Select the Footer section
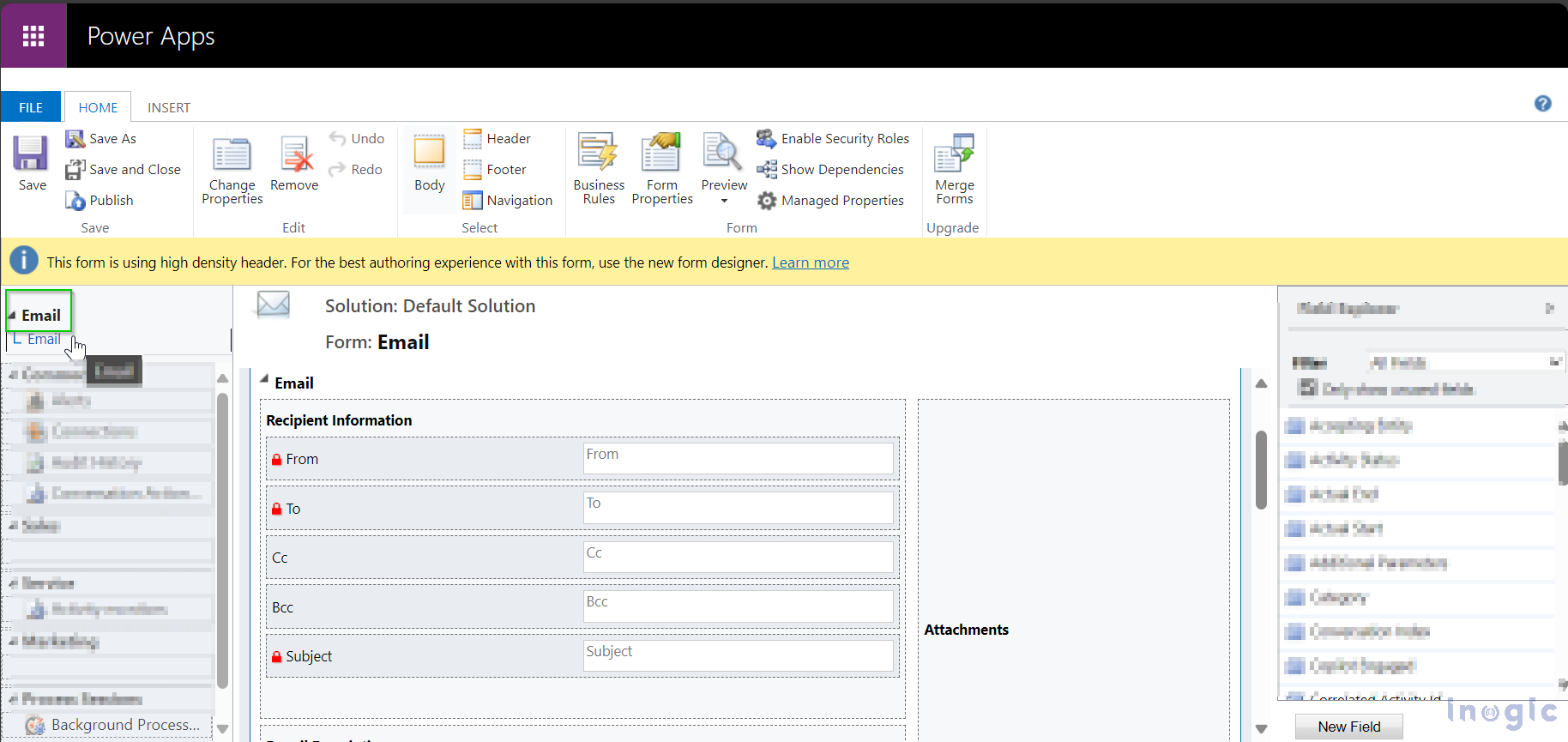 coord(495,169)
